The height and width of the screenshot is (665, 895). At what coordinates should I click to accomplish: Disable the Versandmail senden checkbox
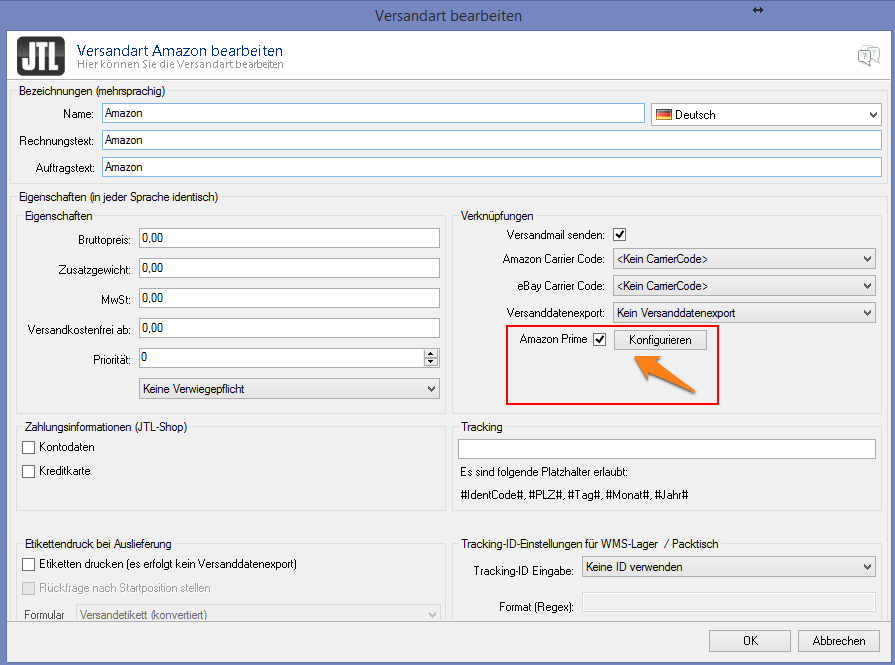tap(619, 235)
